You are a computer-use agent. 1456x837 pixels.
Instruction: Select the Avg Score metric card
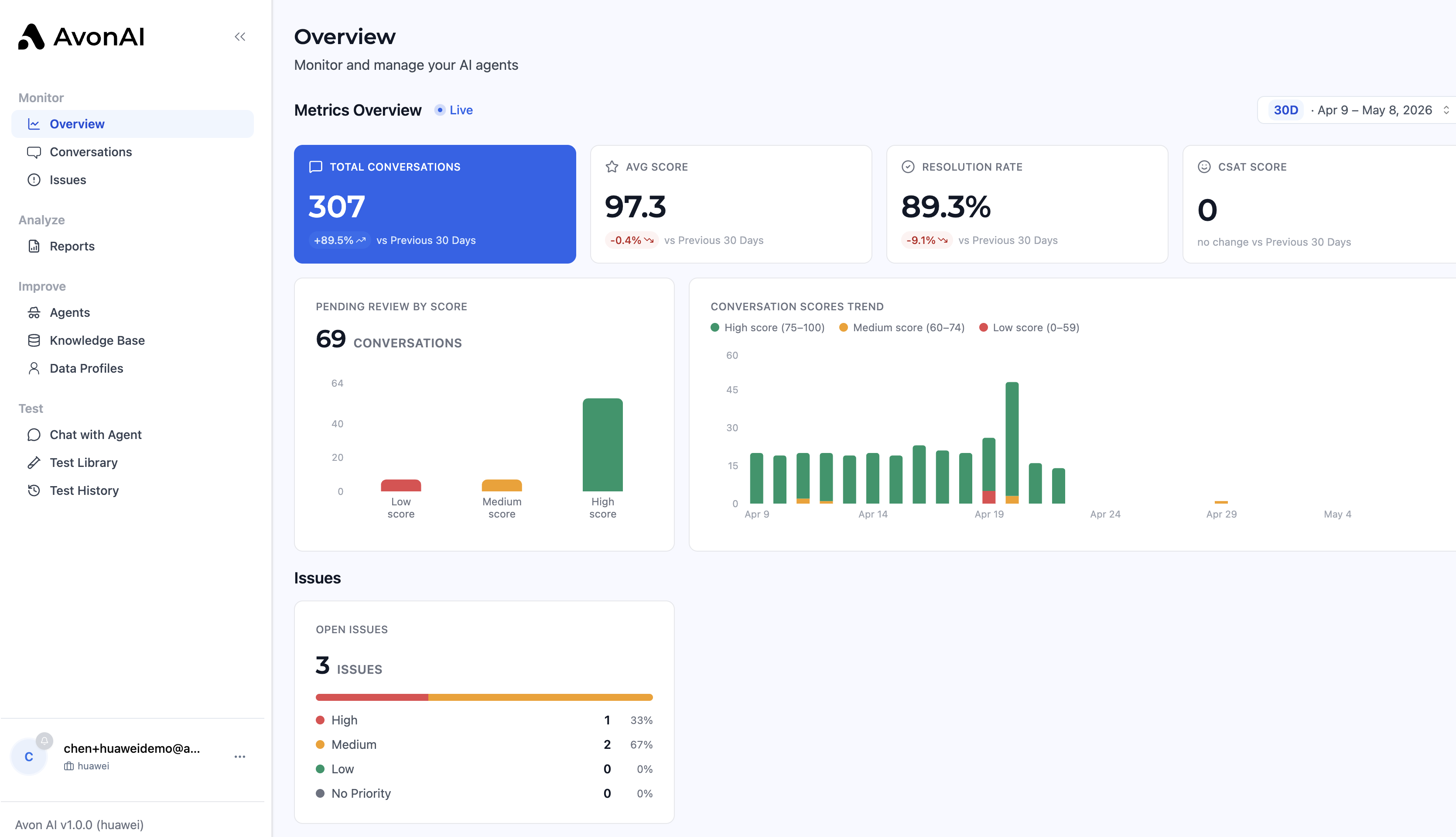(731, 204)
